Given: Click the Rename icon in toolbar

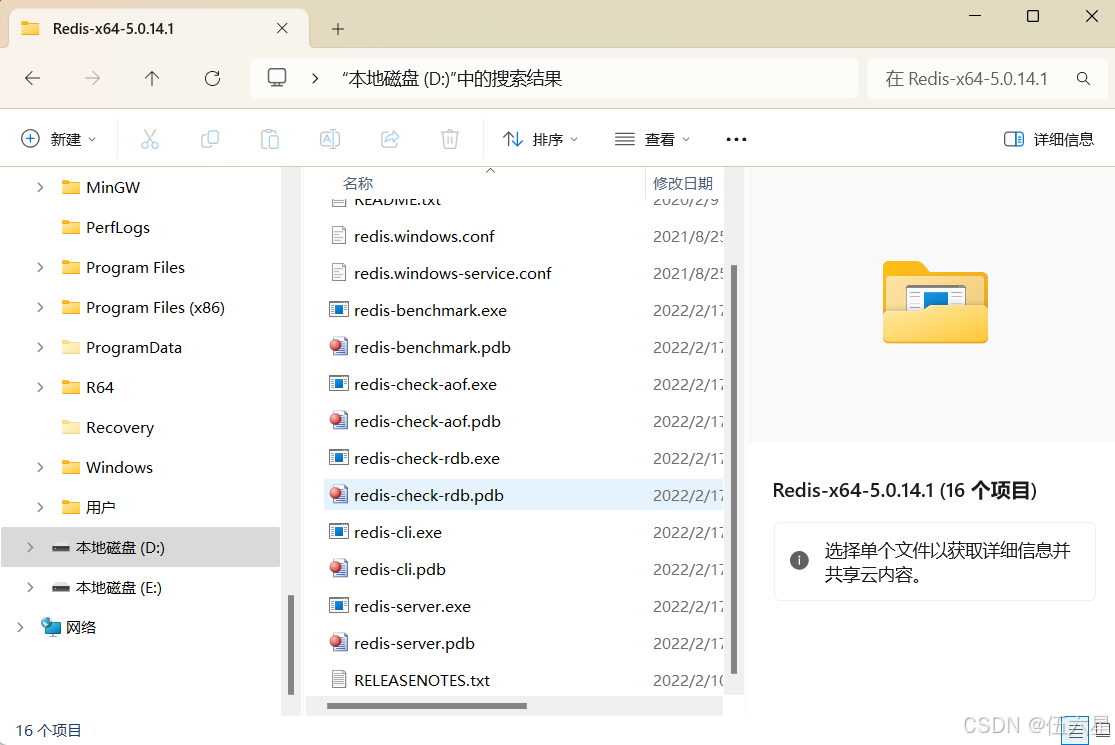Looking at the screenshot, I should click(x=330, y=139).
